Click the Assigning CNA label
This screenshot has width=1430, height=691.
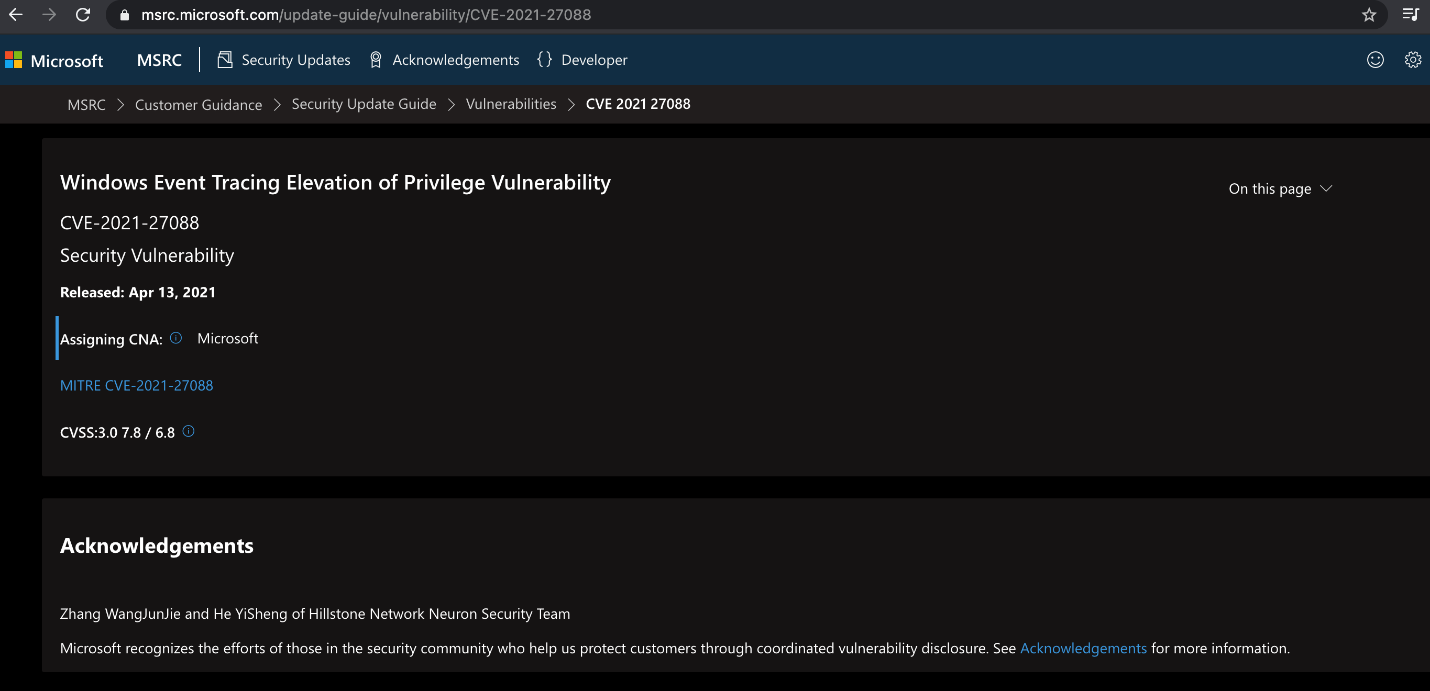(111, 339)
